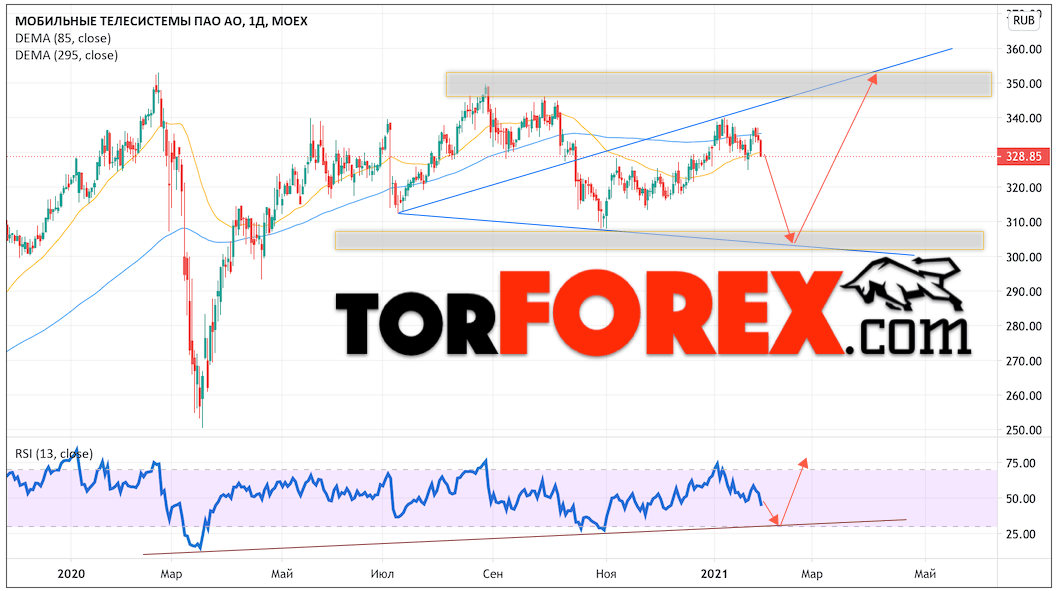Click the 340.00 price axis label
This screenshot has height=591, width=1058.
point(1024,118)
